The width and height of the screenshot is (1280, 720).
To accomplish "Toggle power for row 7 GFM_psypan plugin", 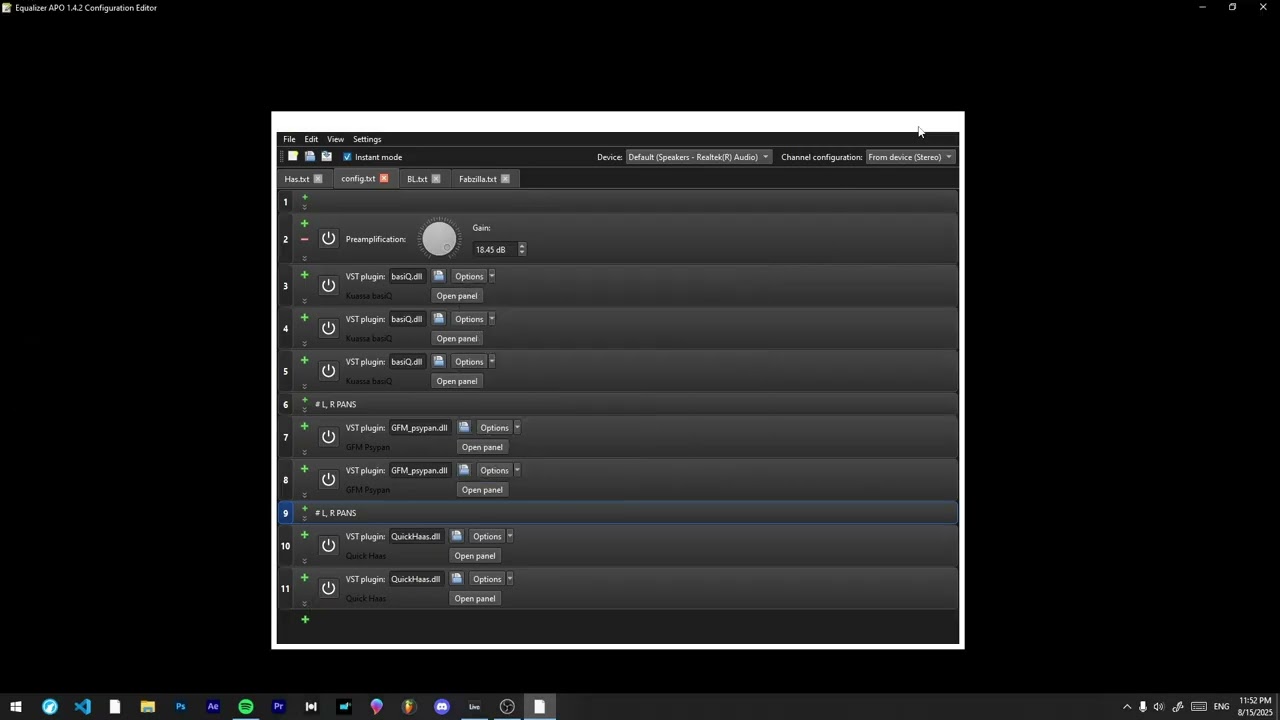I will 328,437.
